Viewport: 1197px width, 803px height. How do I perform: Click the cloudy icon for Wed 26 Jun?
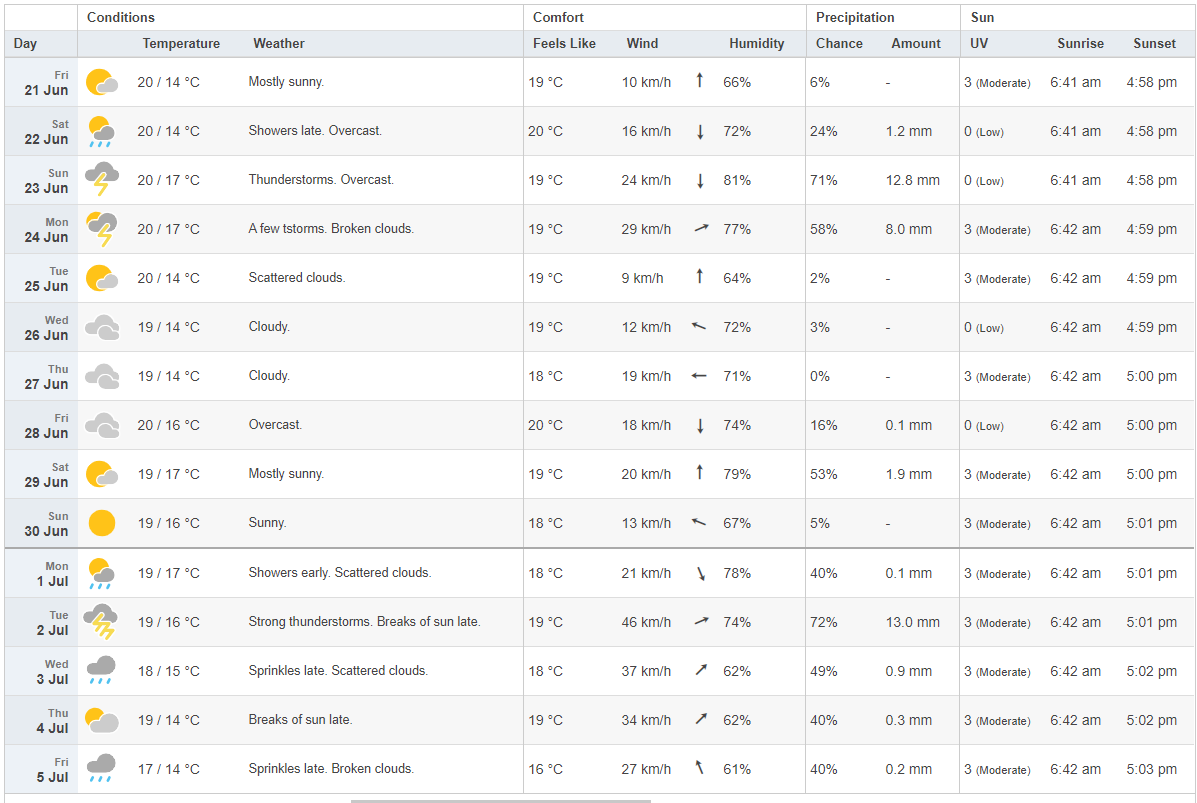[x=102, y=327]
